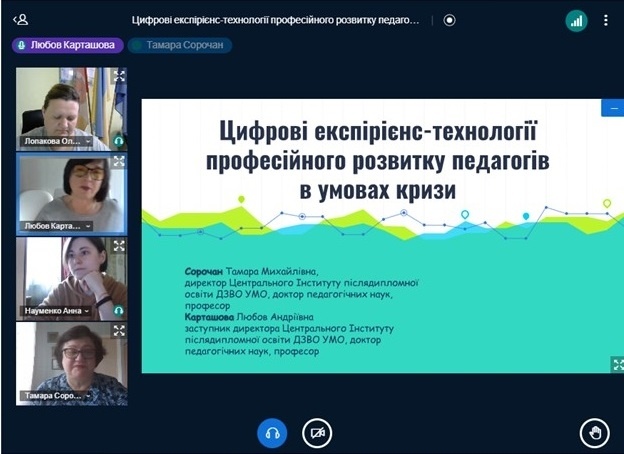Viewport: 624px width, 454px height.
Task: Expand Науменко Анна webcam name dropdown
Action: pos(88,311)
